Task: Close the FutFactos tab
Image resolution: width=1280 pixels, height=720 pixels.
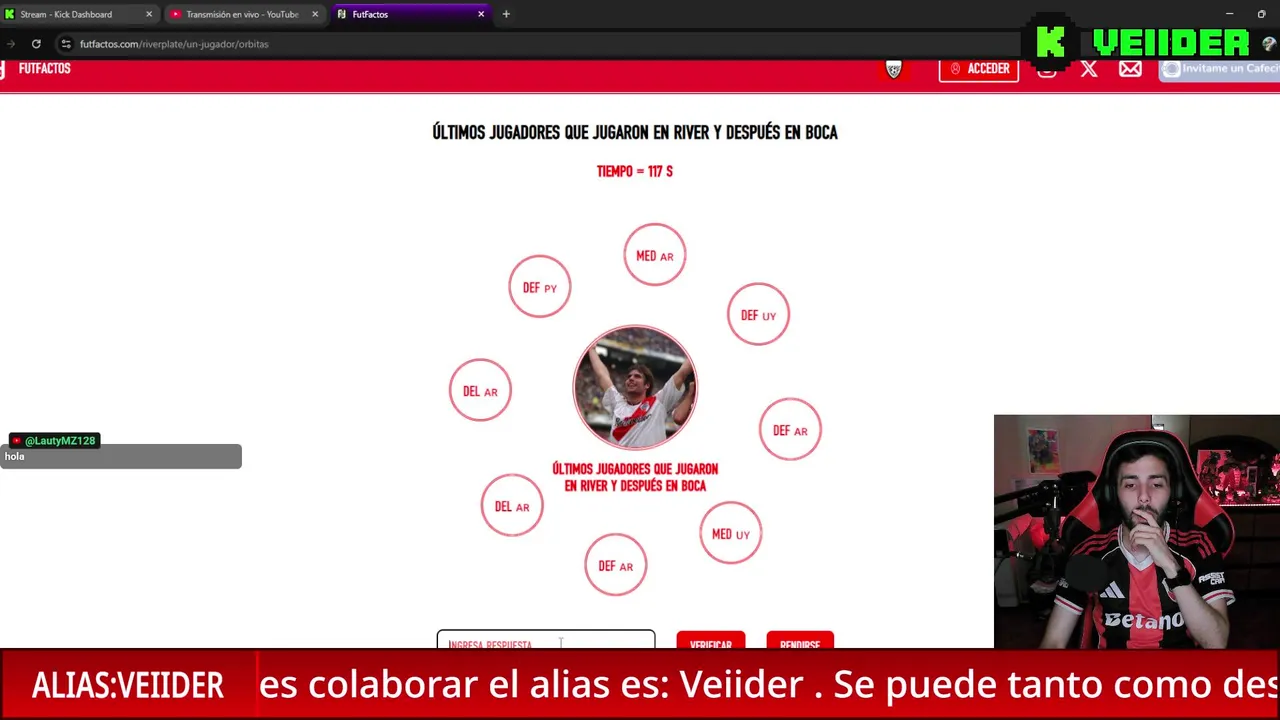Action: (481, 14)
